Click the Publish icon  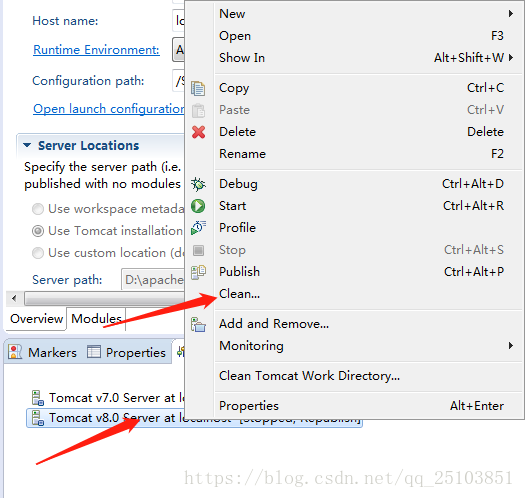tap(198, 272)
